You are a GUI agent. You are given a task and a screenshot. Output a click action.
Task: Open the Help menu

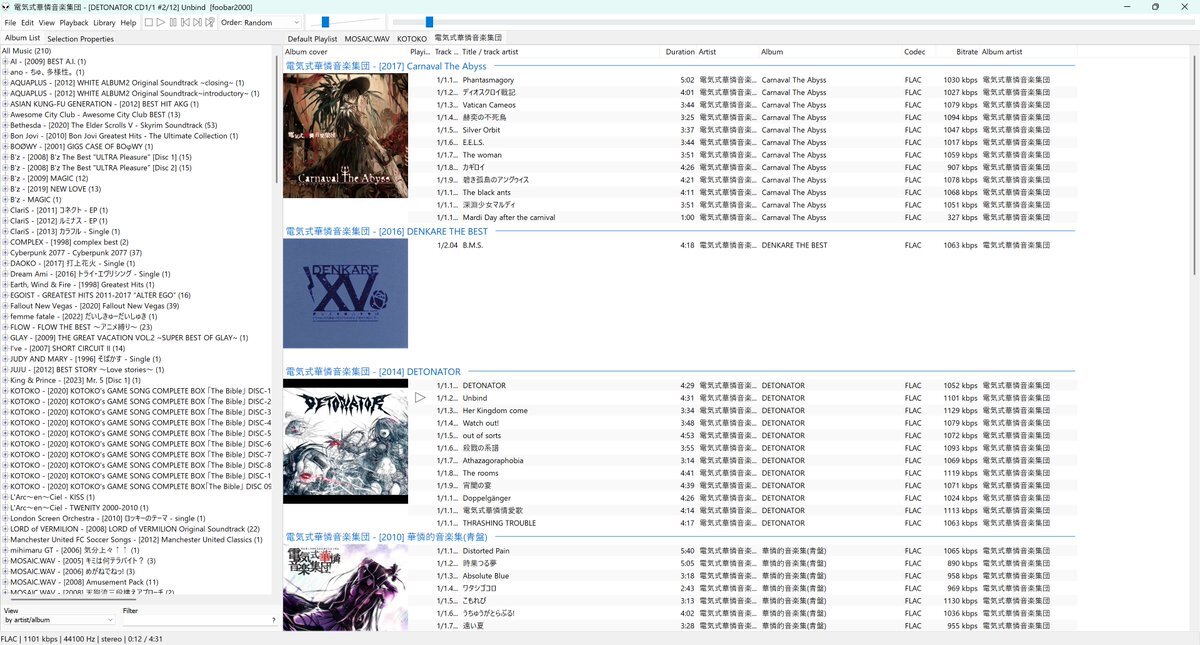[x=128, y=22]
